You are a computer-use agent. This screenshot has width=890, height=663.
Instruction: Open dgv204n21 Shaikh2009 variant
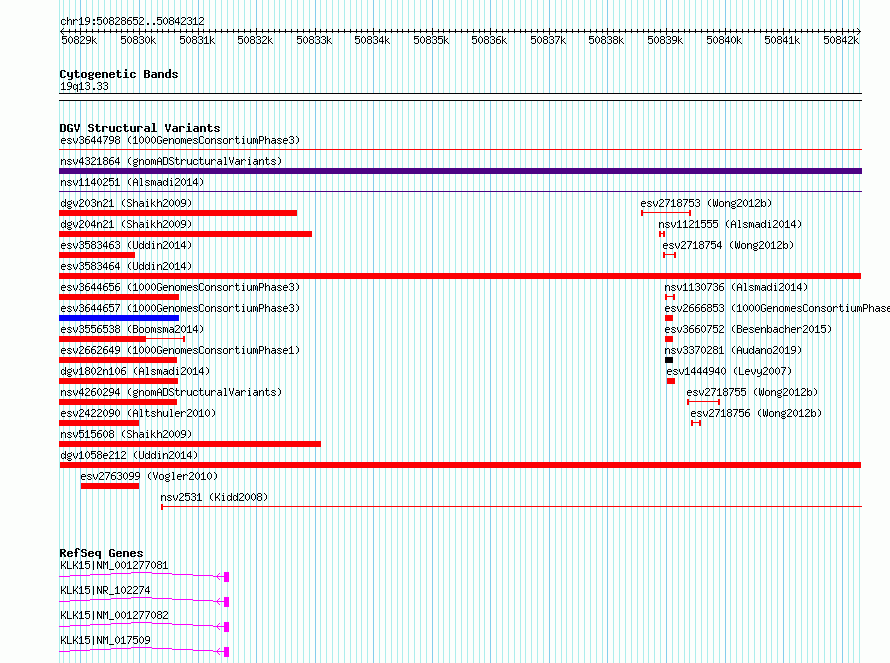click(126, 224)
